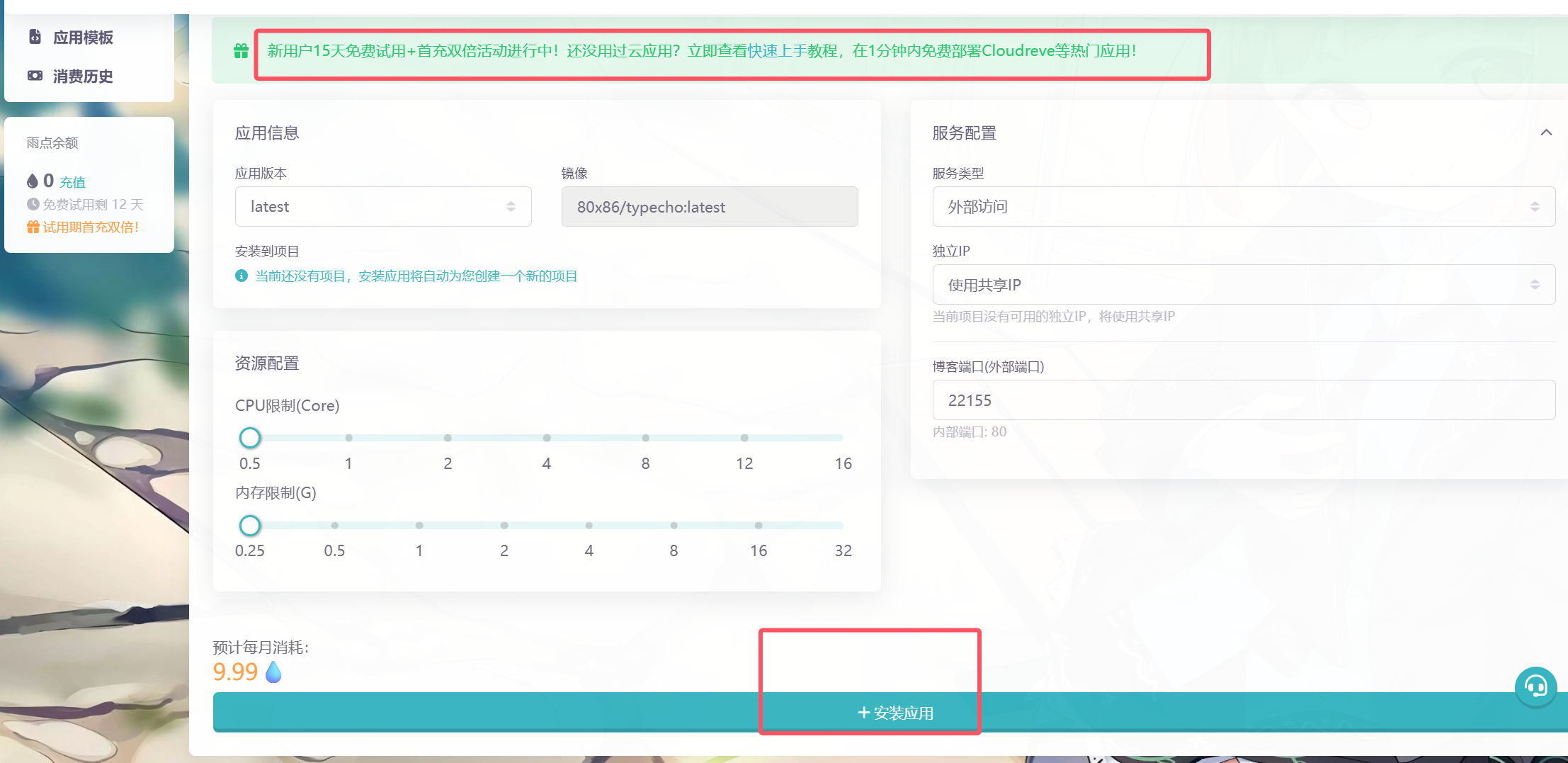Set memory limit slider to 1

click(419, 525)
